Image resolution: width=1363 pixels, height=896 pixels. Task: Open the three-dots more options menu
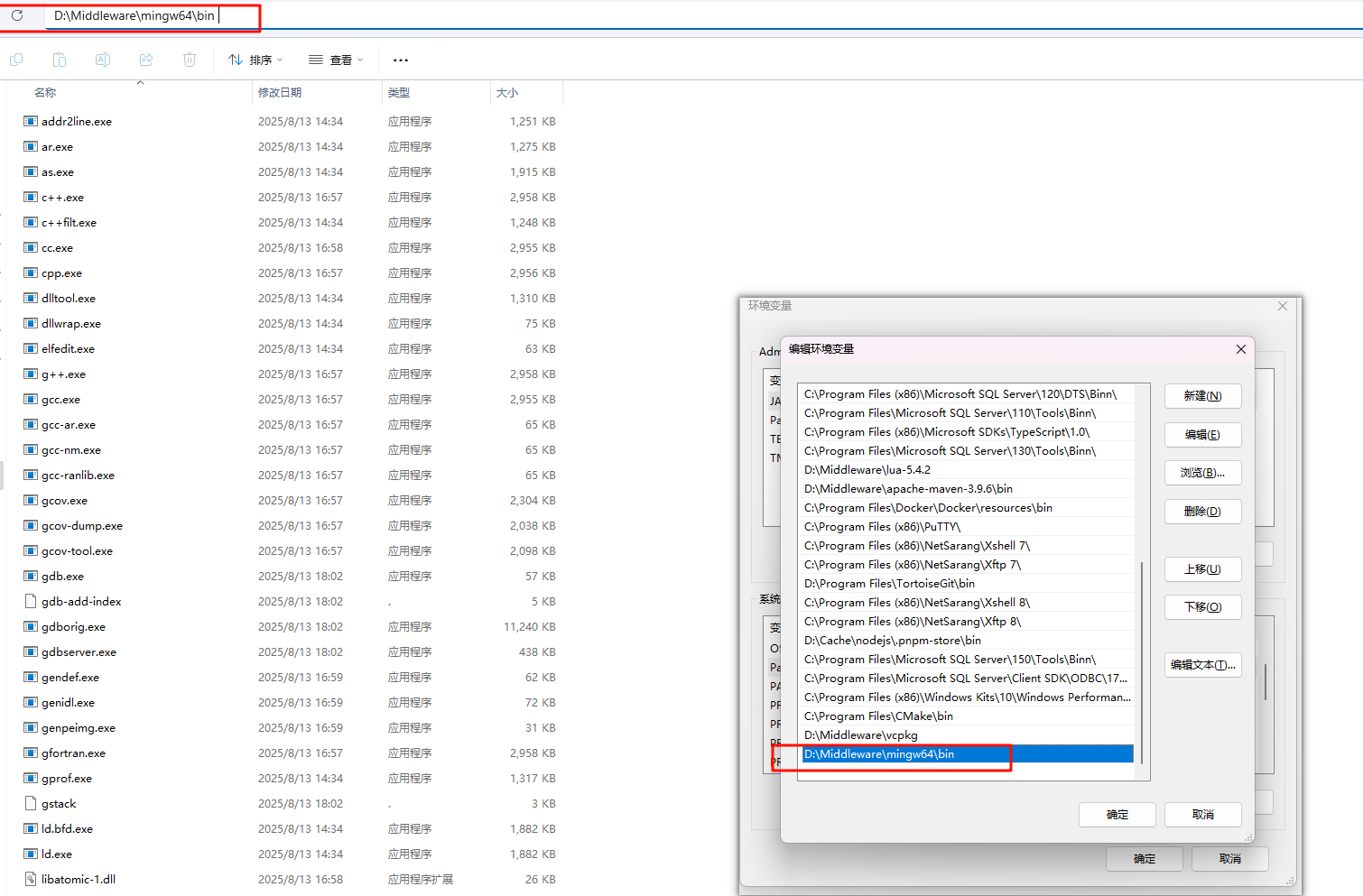point(401,60)
